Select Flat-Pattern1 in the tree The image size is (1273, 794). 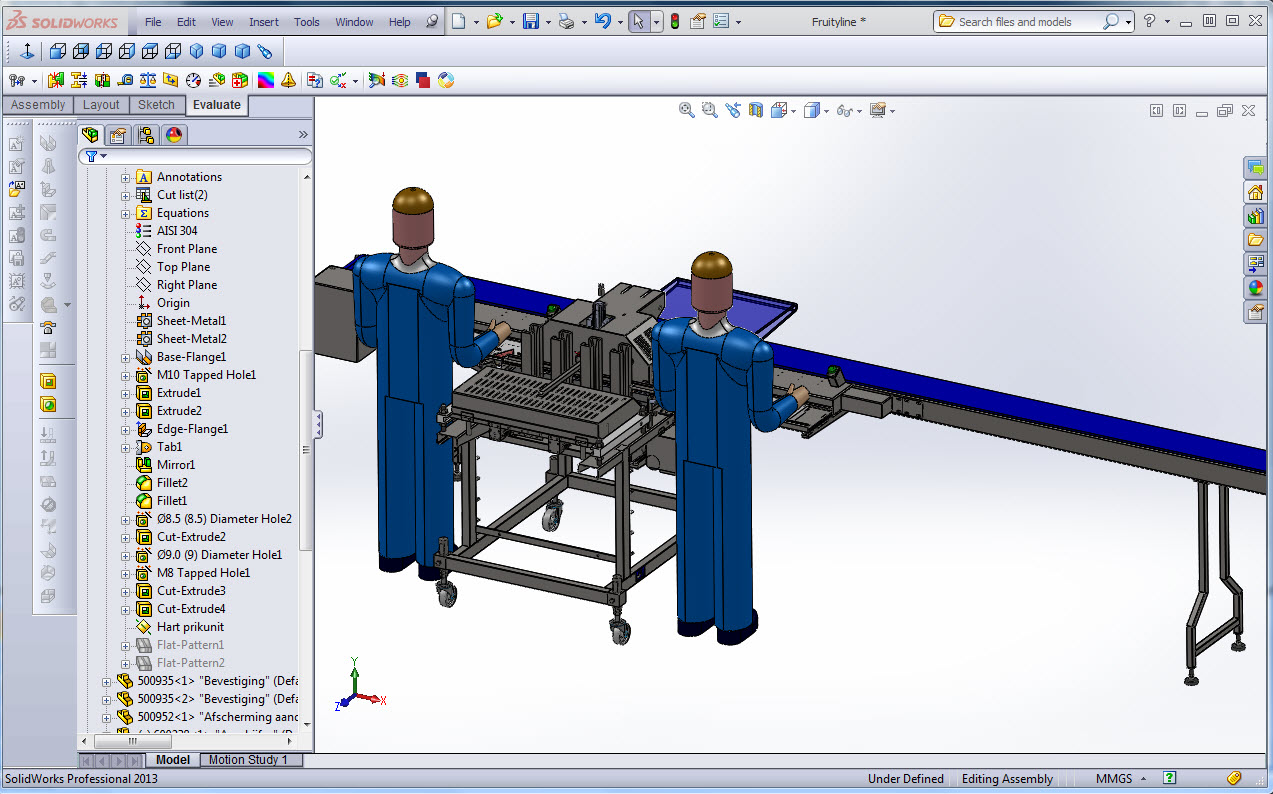[190, 645]
